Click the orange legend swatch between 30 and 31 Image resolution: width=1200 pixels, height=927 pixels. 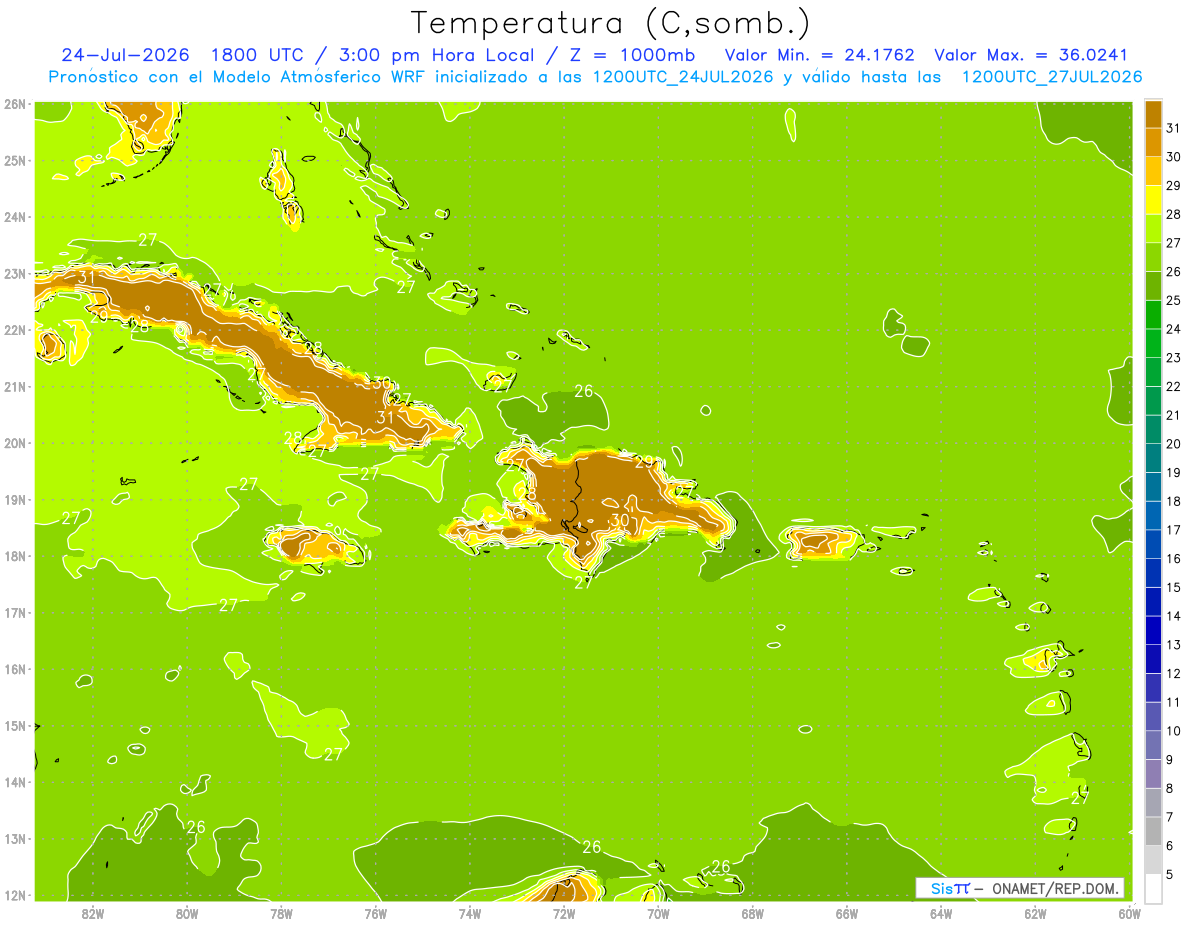point(1153,142)
